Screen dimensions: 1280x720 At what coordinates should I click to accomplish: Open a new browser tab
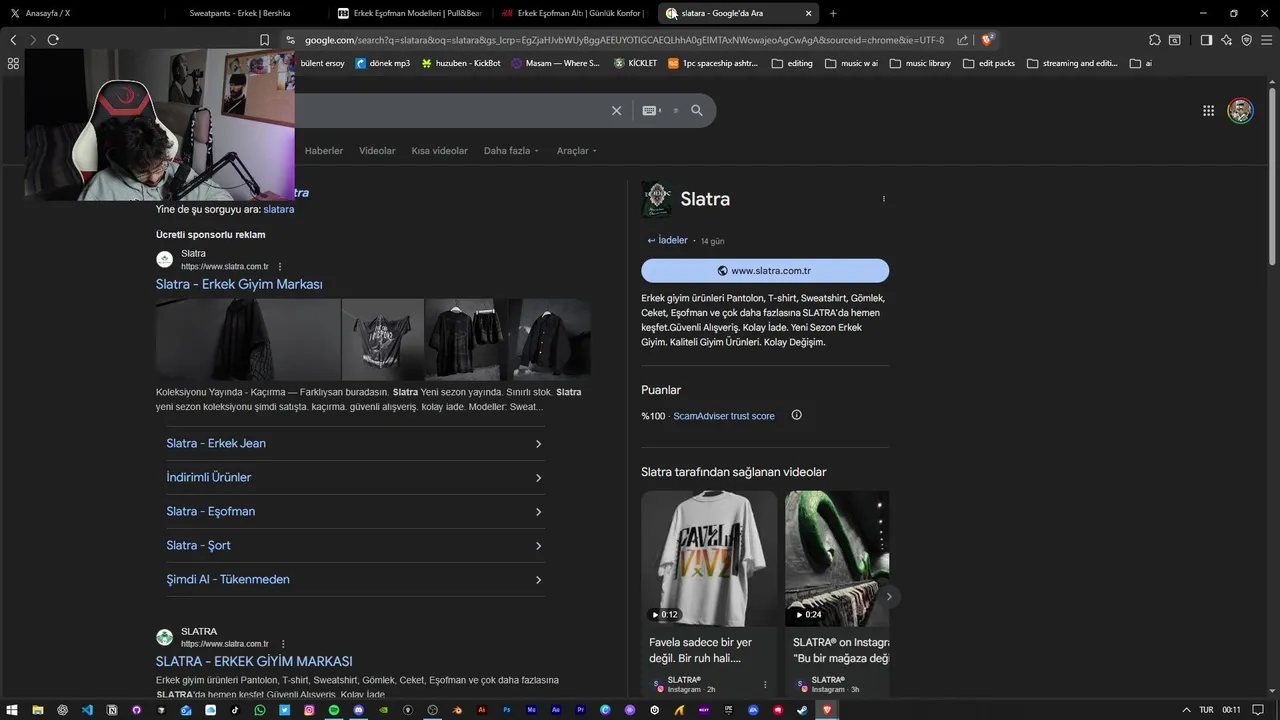[833, 13]
